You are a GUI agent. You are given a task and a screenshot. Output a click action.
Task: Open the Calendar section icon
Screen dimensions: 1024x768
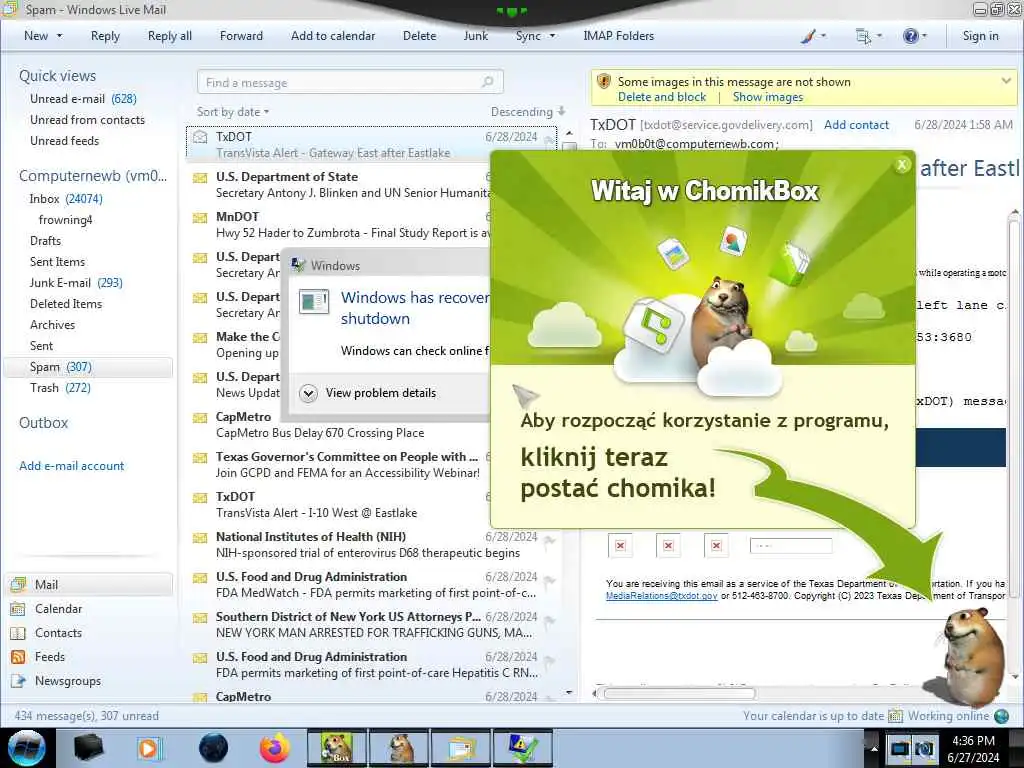tap(18, 609)
